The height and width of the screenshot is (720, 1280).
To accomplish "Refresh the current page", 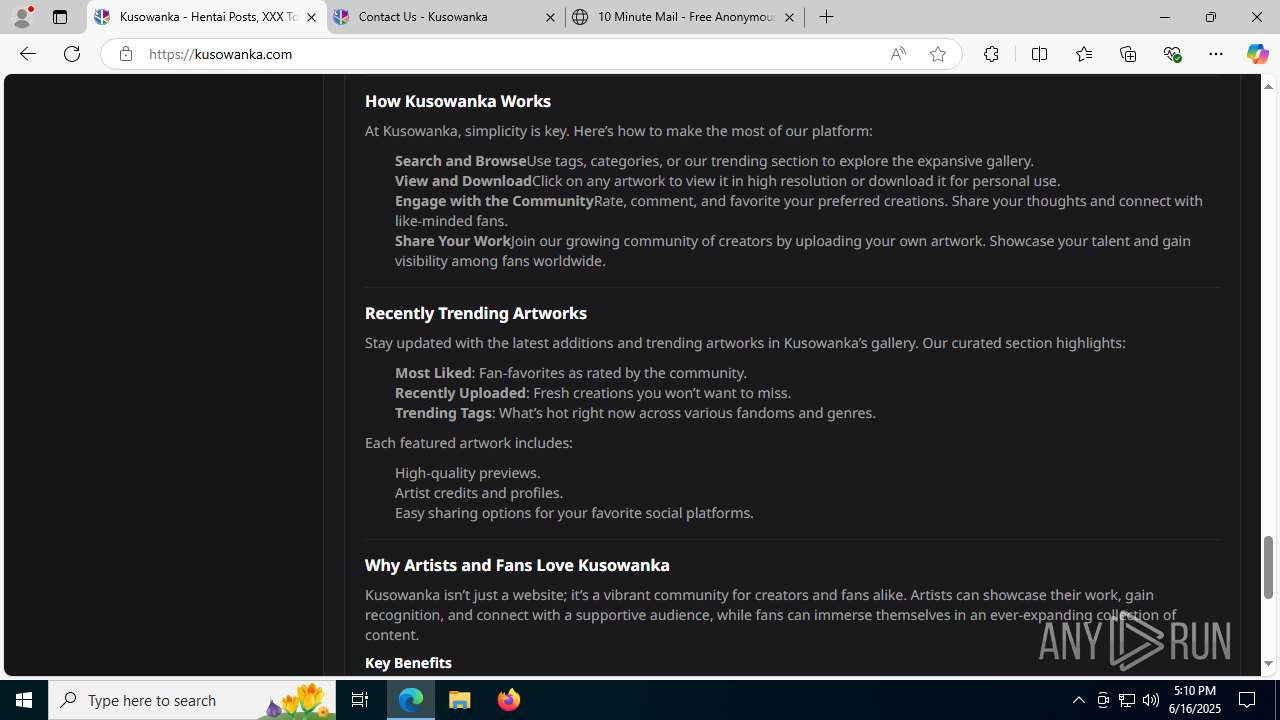I will [x=72, y=54].
